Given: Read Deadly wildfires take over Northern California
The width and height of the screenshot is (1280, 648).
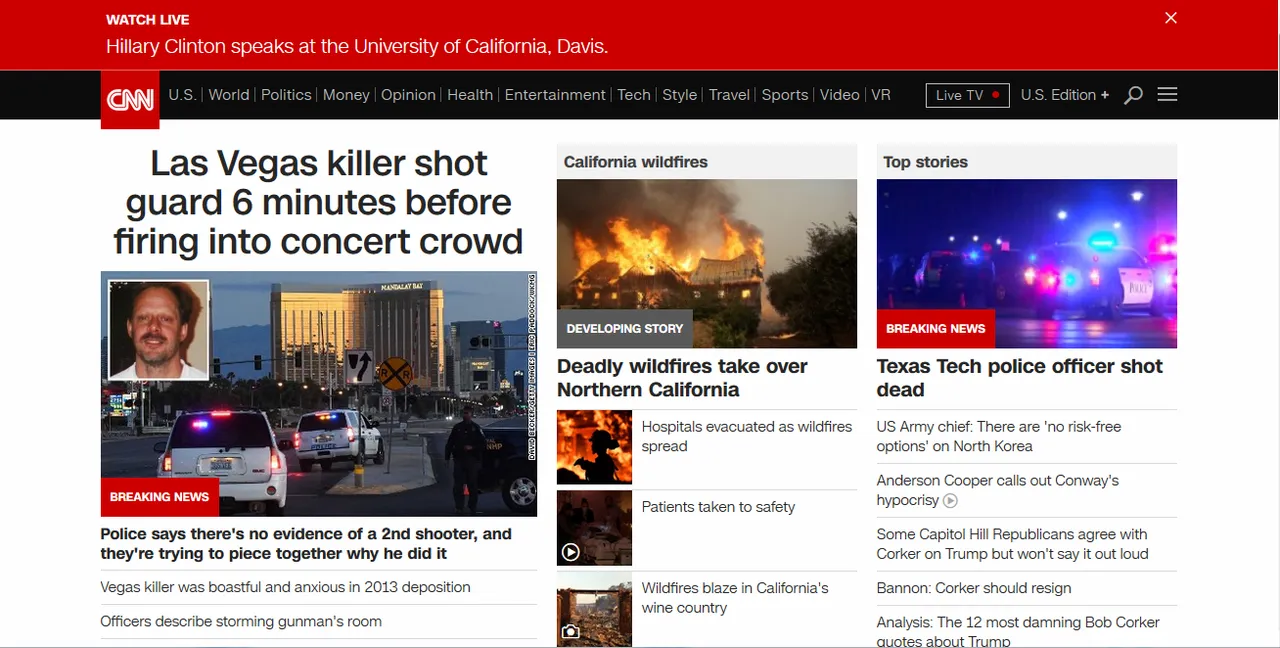Looking at the screenshot, I should coord(682,378).
